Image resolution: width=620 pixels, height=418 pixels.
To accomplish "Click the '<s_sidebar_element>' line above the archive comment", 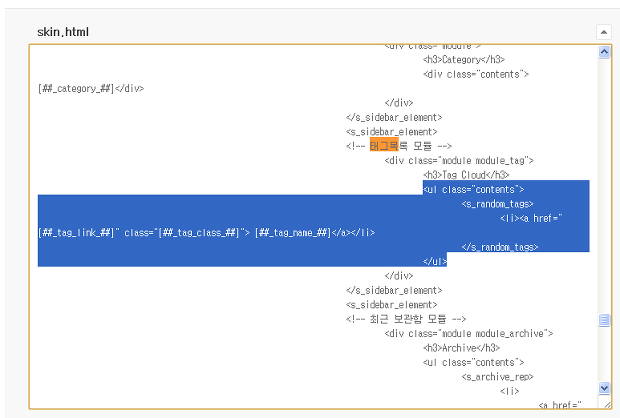I will [x=391, y=305].
